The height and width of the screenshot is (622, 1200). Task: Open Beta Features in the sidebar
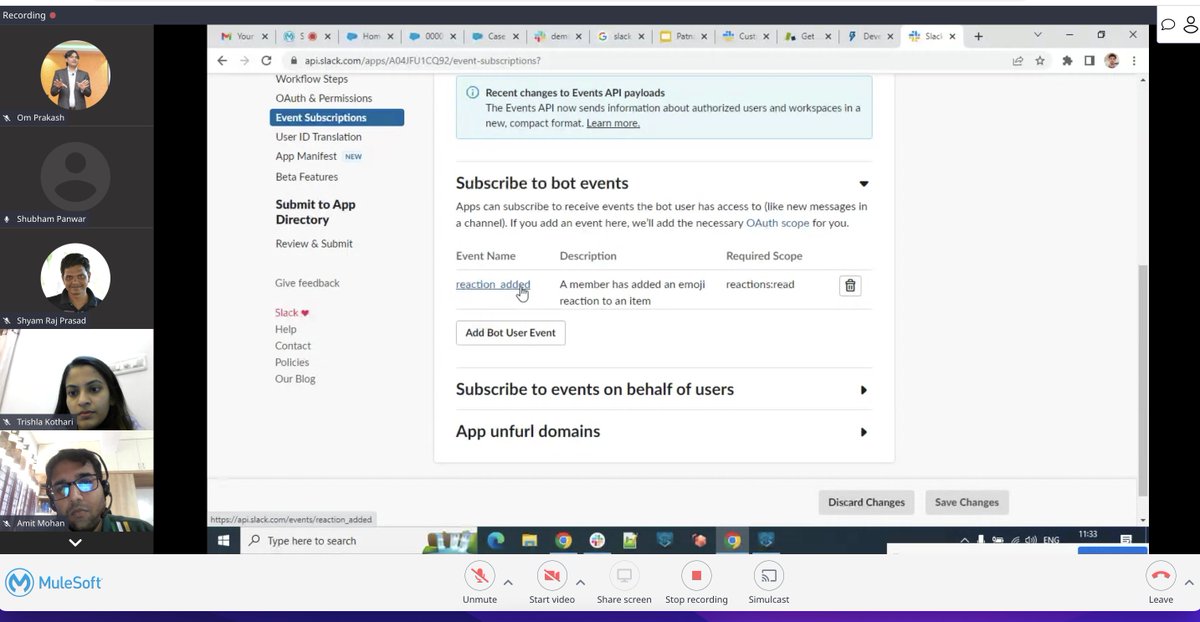pos(307,177)
